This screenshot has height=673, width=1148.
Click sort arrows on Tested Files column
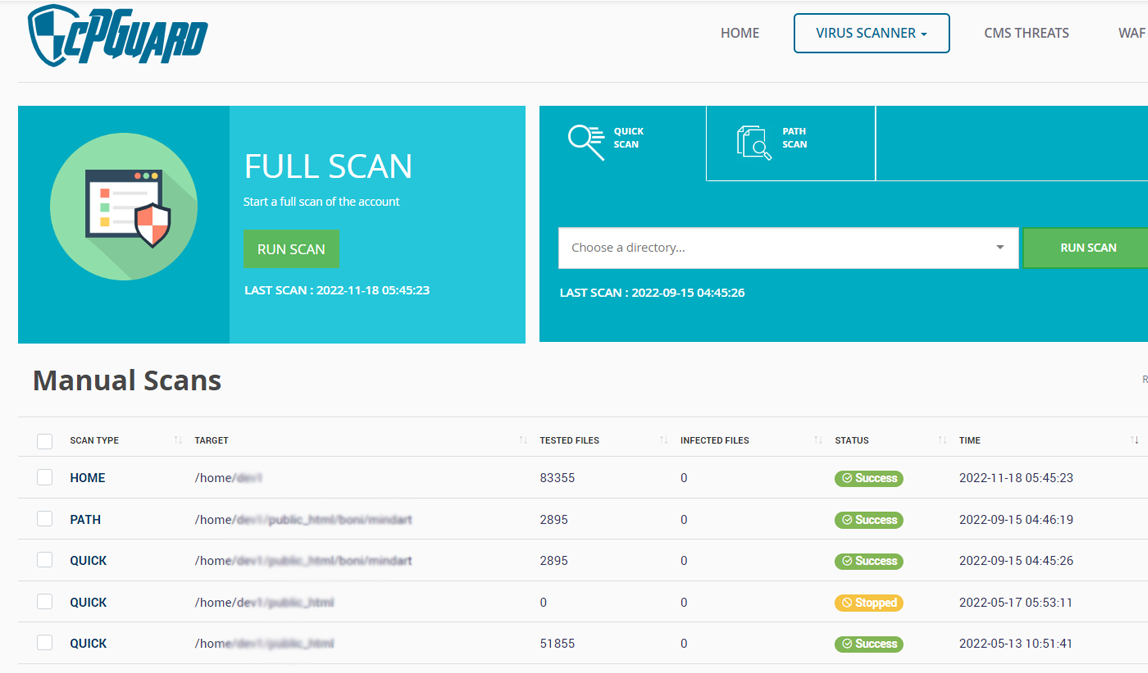coord(663,440)
